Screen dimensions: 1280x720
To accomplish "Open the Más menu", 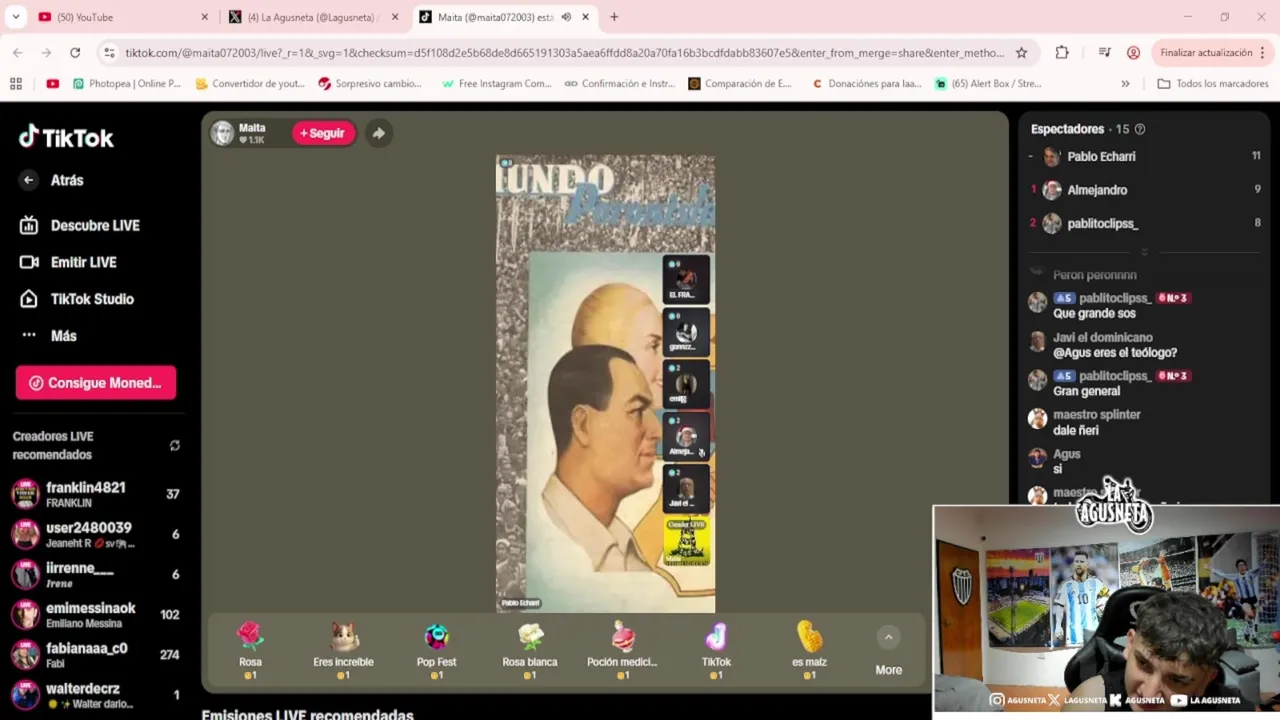I will point(48,336).
